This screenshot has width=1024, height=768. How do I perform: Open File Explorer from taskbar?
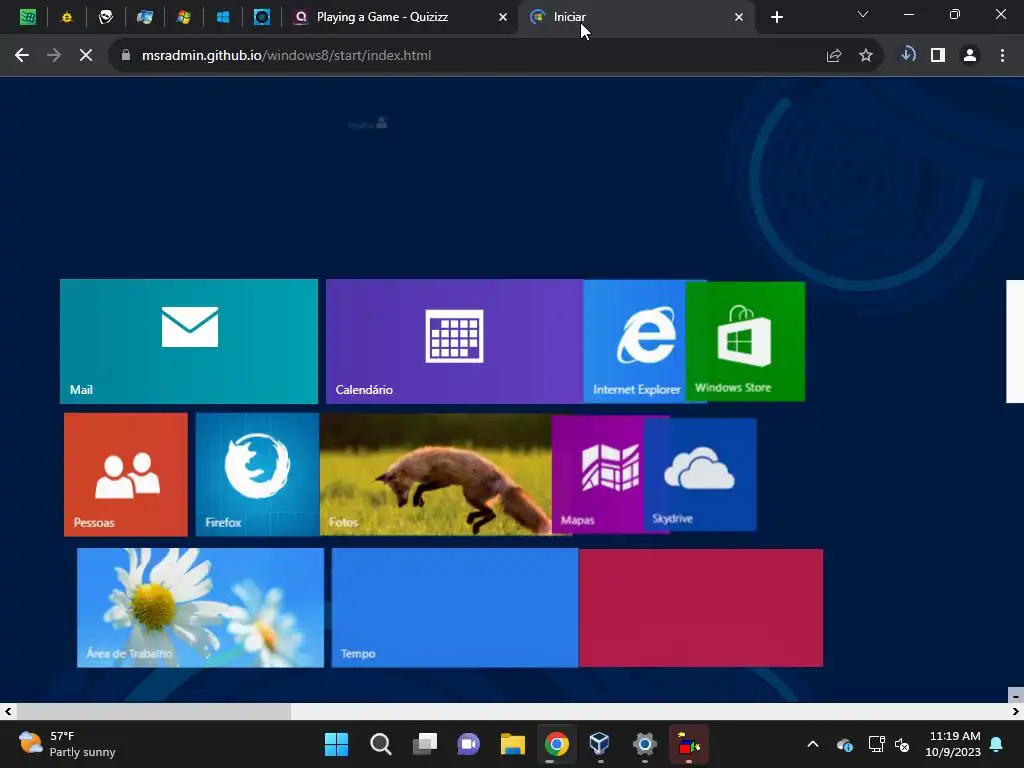pyautogui.click(x=513, y=744)
